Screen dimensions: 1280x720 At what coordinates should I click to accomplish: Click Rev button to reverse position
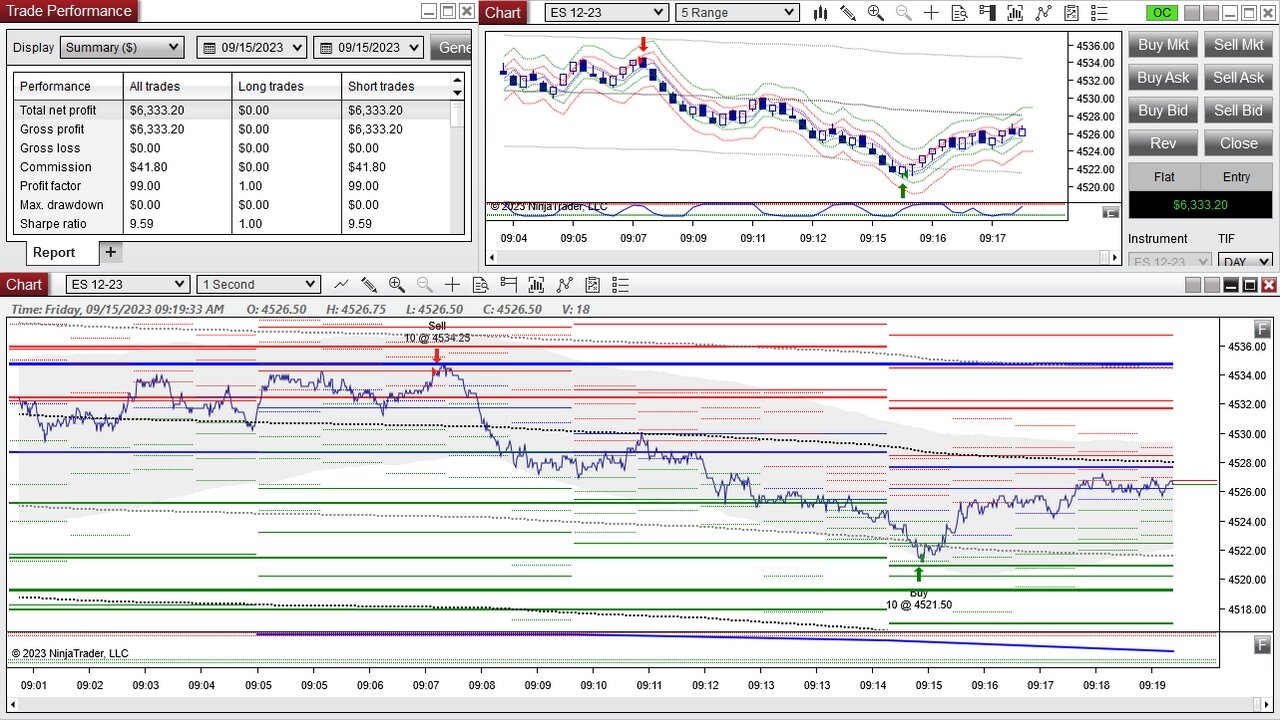pos(1163,144)
